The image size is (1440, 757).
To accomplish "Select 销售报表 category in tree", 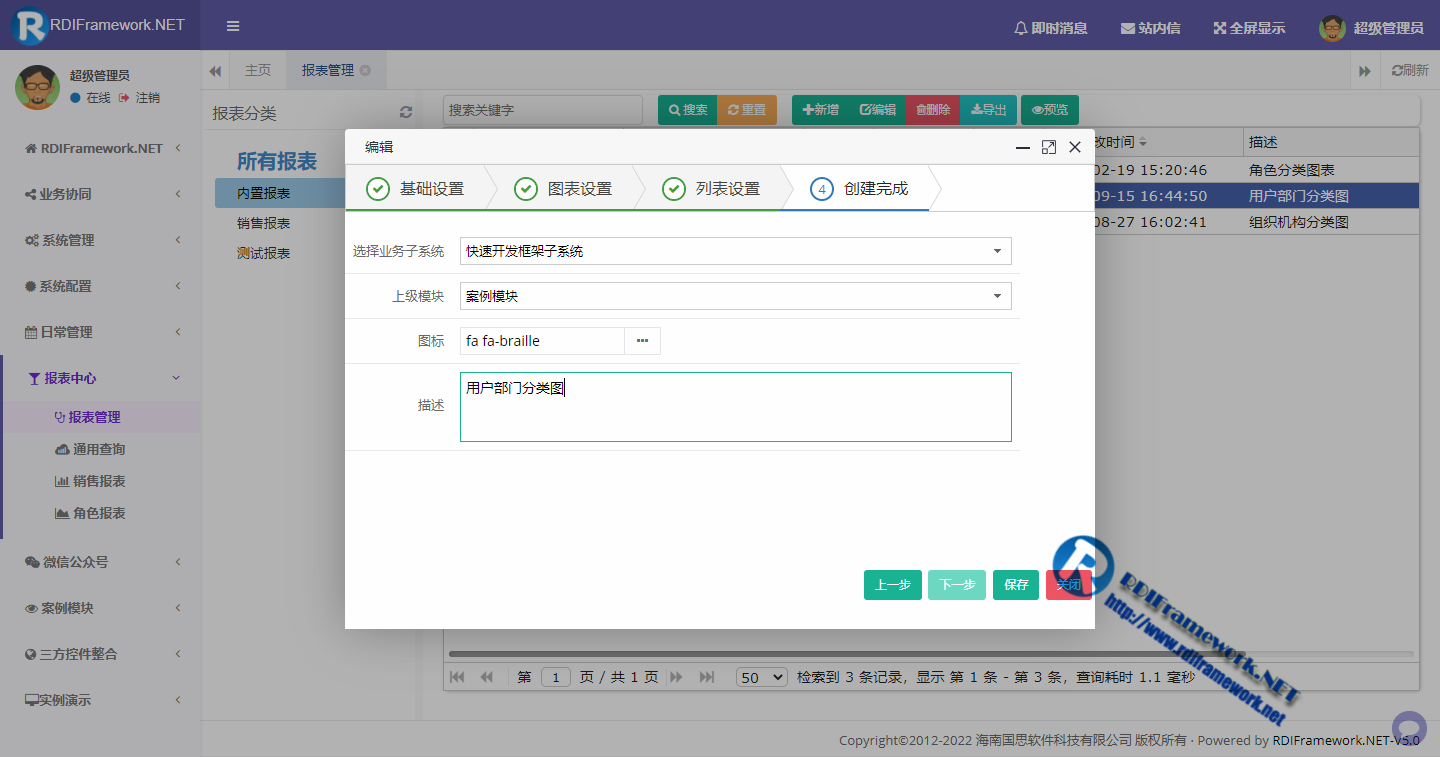I will pyautogui.click(x=264, y=223).
